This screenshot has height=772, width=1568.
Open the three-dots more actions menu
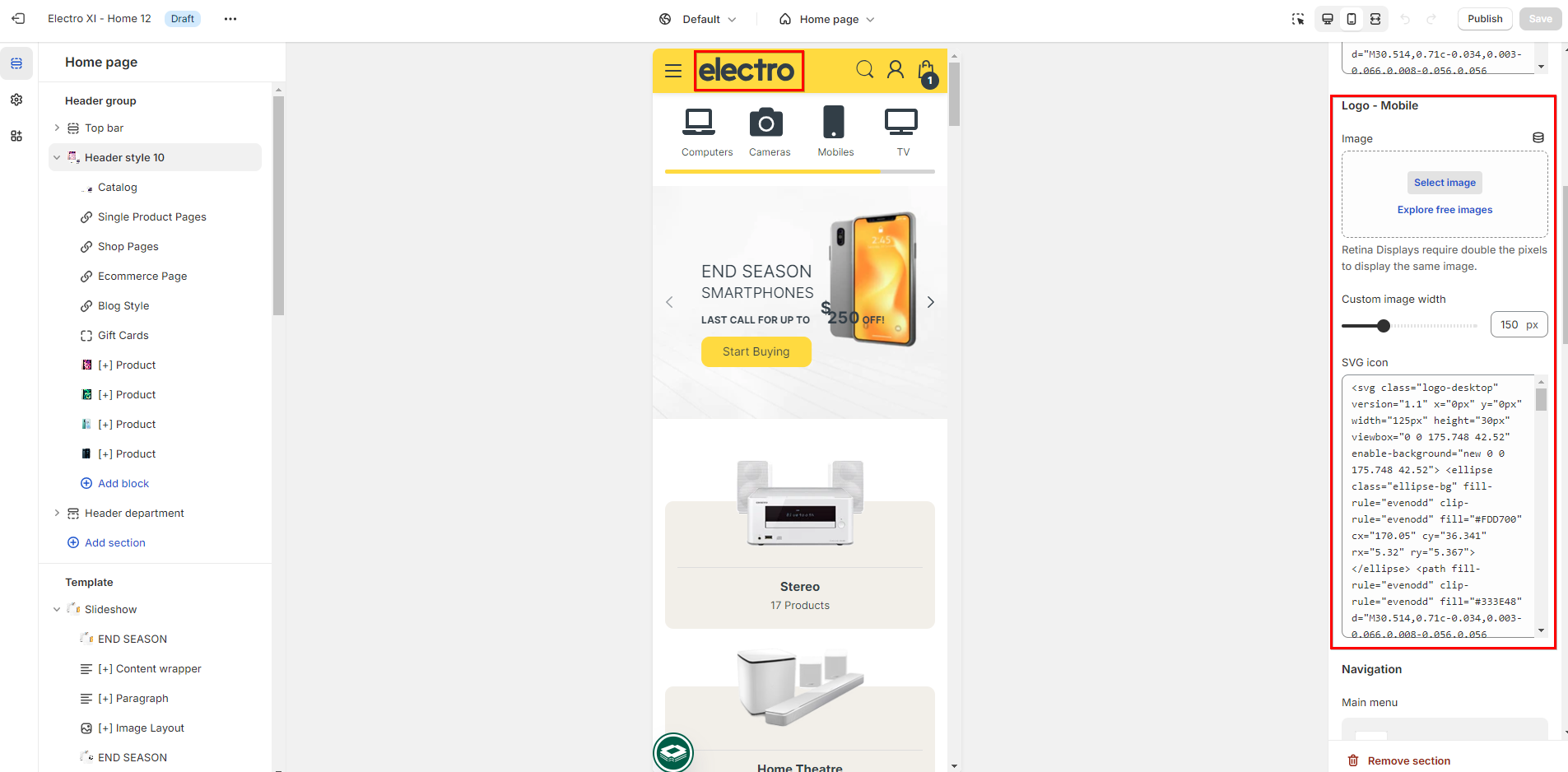point(230,19)
